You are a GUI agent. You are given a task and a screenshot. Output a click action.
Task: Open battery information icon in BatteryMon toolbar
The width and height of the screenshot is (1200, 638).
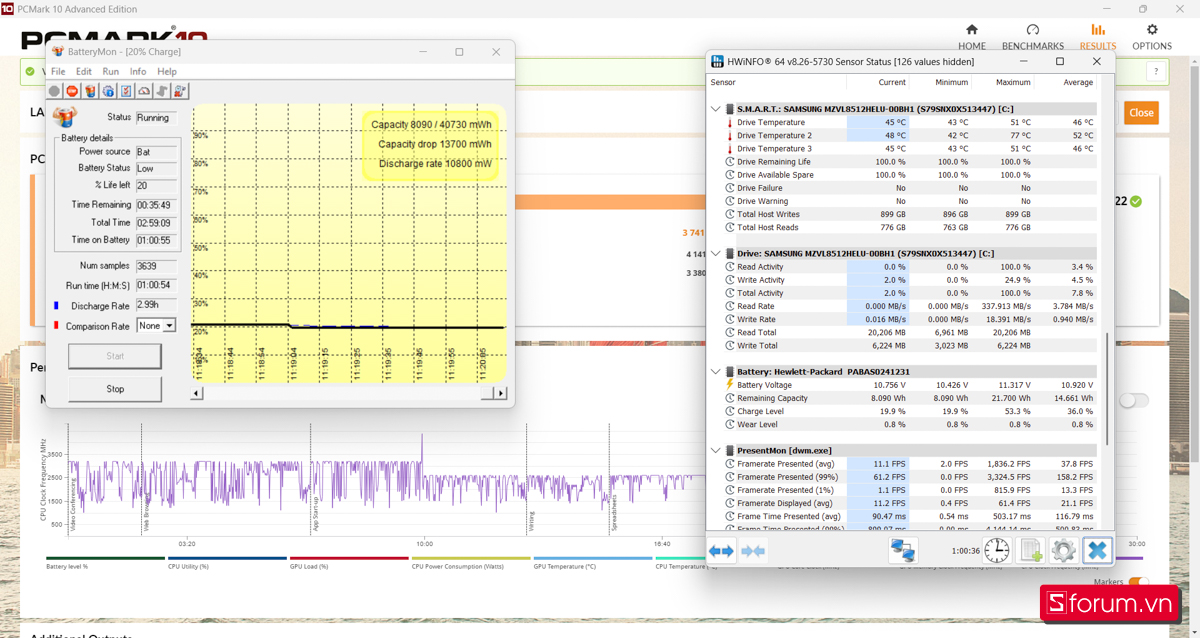click(90, 91)
